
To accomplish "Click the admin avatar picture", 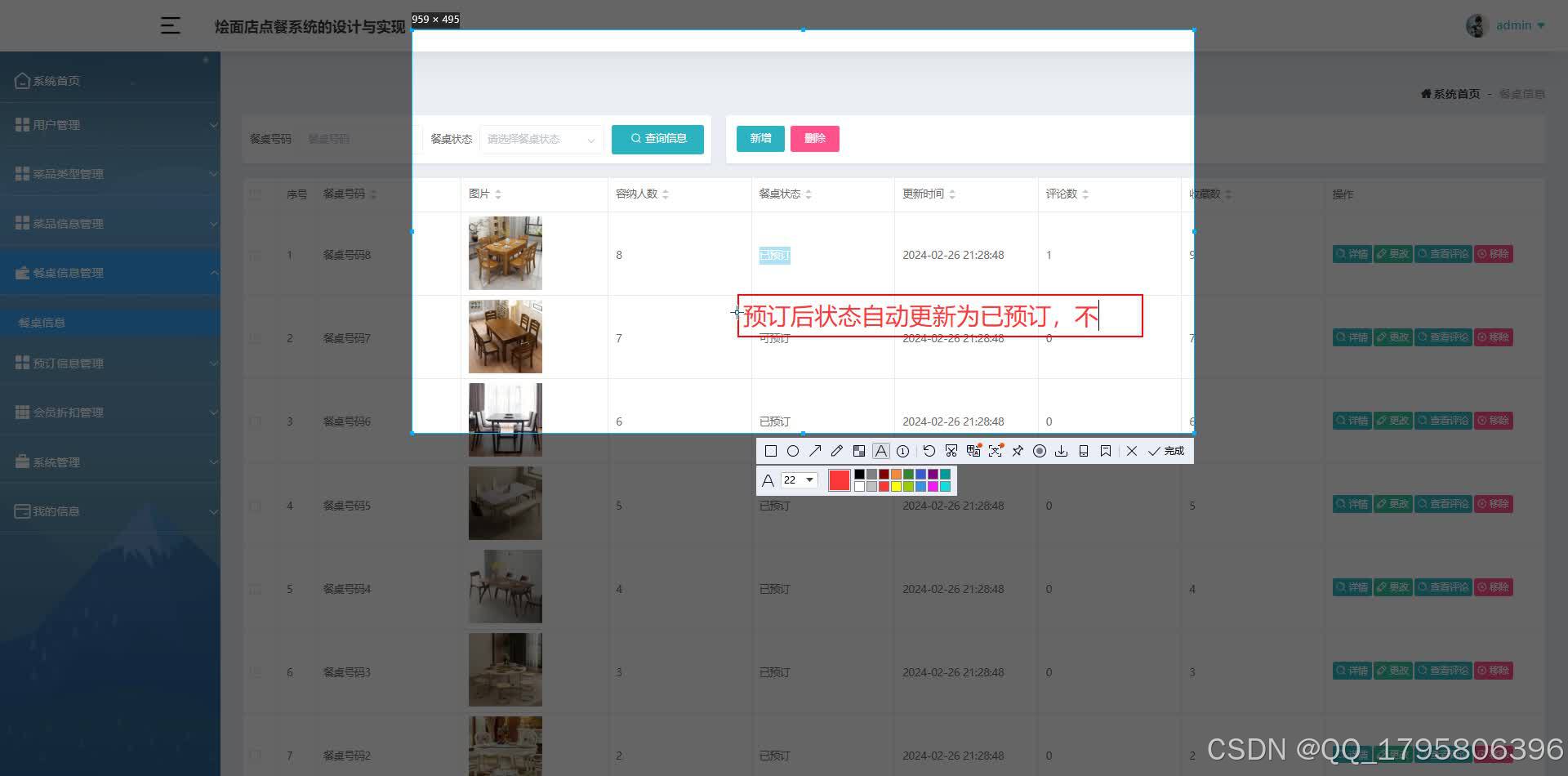I will [1477, 25].
